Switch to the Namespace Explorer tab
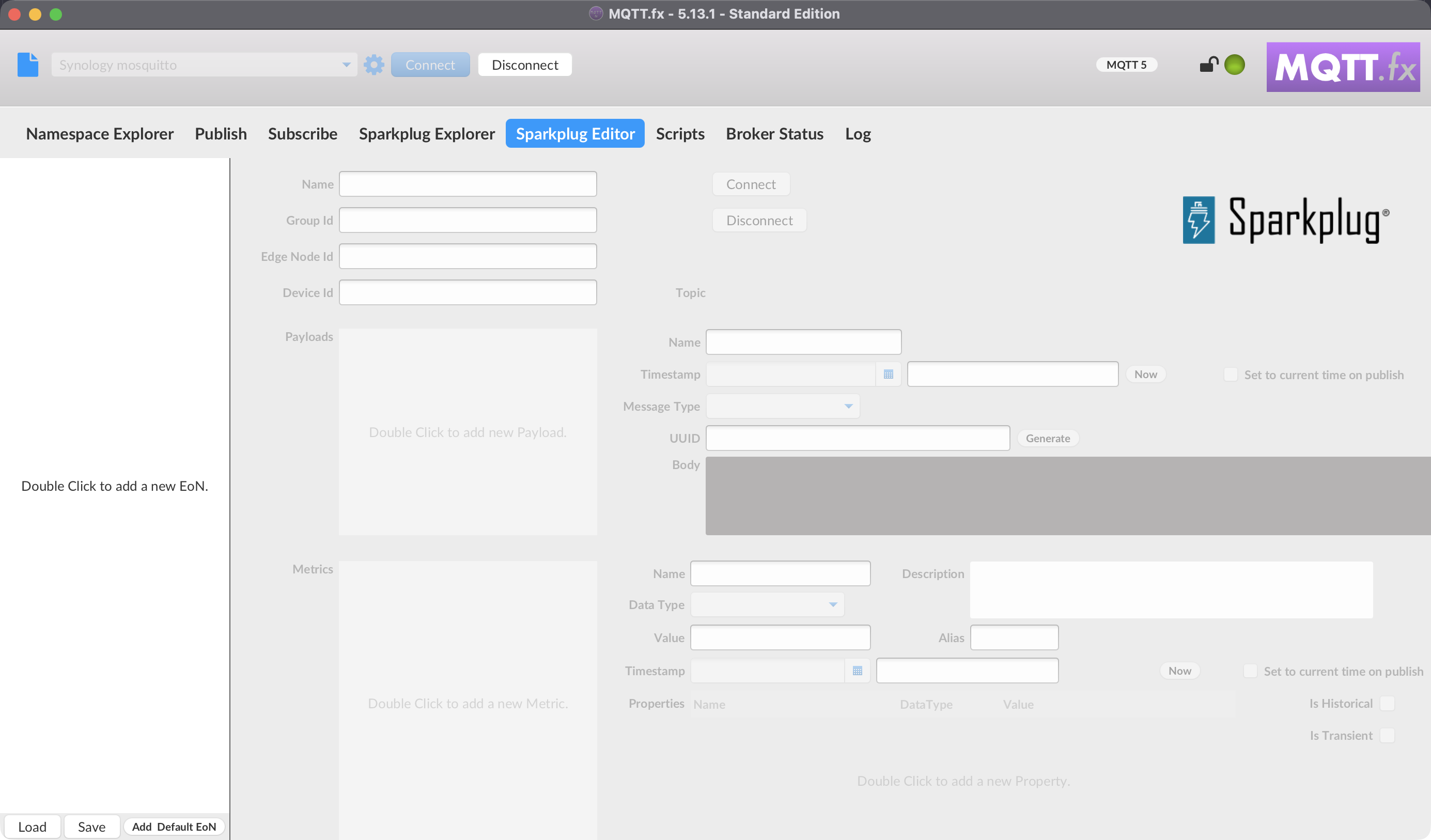 (x=100, y=134)
